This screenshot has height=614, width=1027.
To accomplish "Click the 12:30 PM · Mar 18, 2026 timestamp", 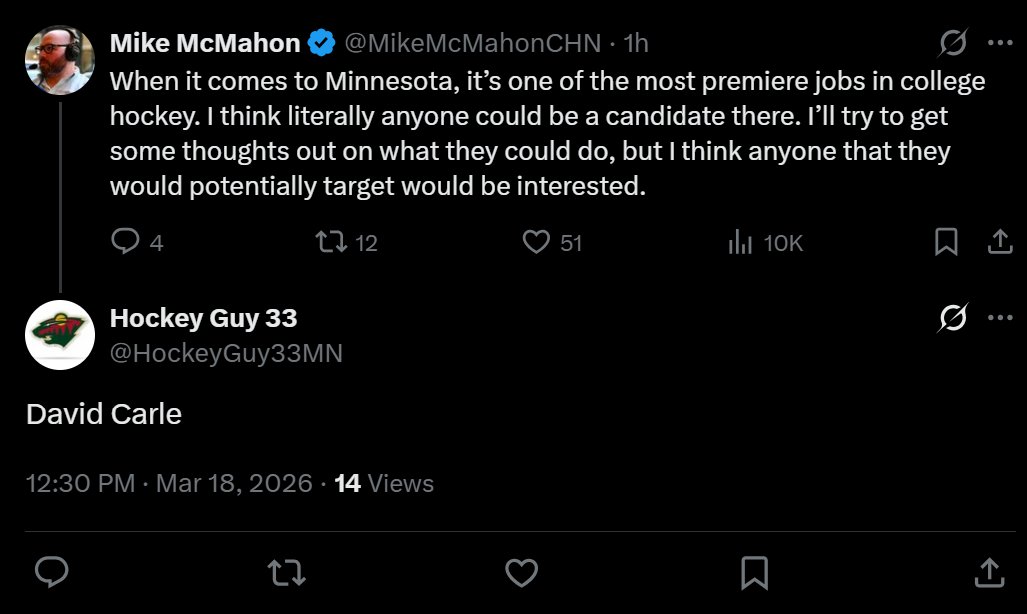I will (x=169, y=484).
